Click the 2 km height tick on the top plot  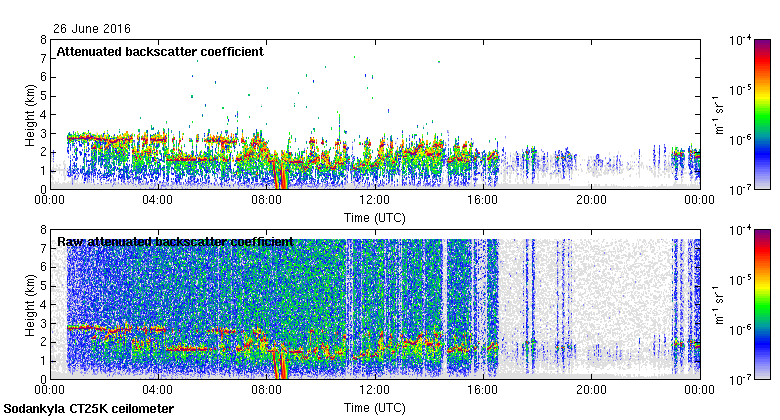click(43, 152)
